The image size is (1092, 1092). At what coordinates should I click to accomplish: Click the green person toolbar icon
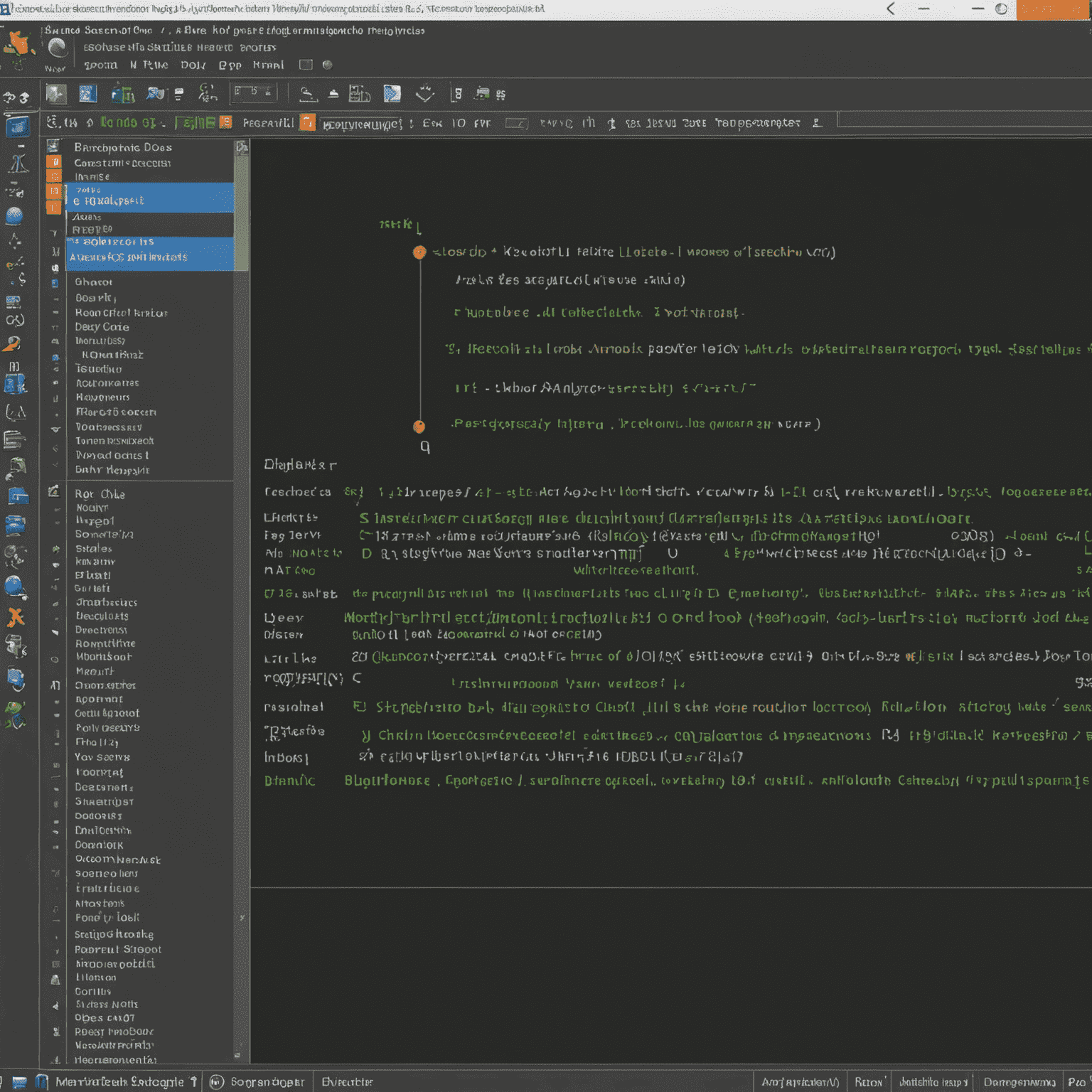coord(208,93)
